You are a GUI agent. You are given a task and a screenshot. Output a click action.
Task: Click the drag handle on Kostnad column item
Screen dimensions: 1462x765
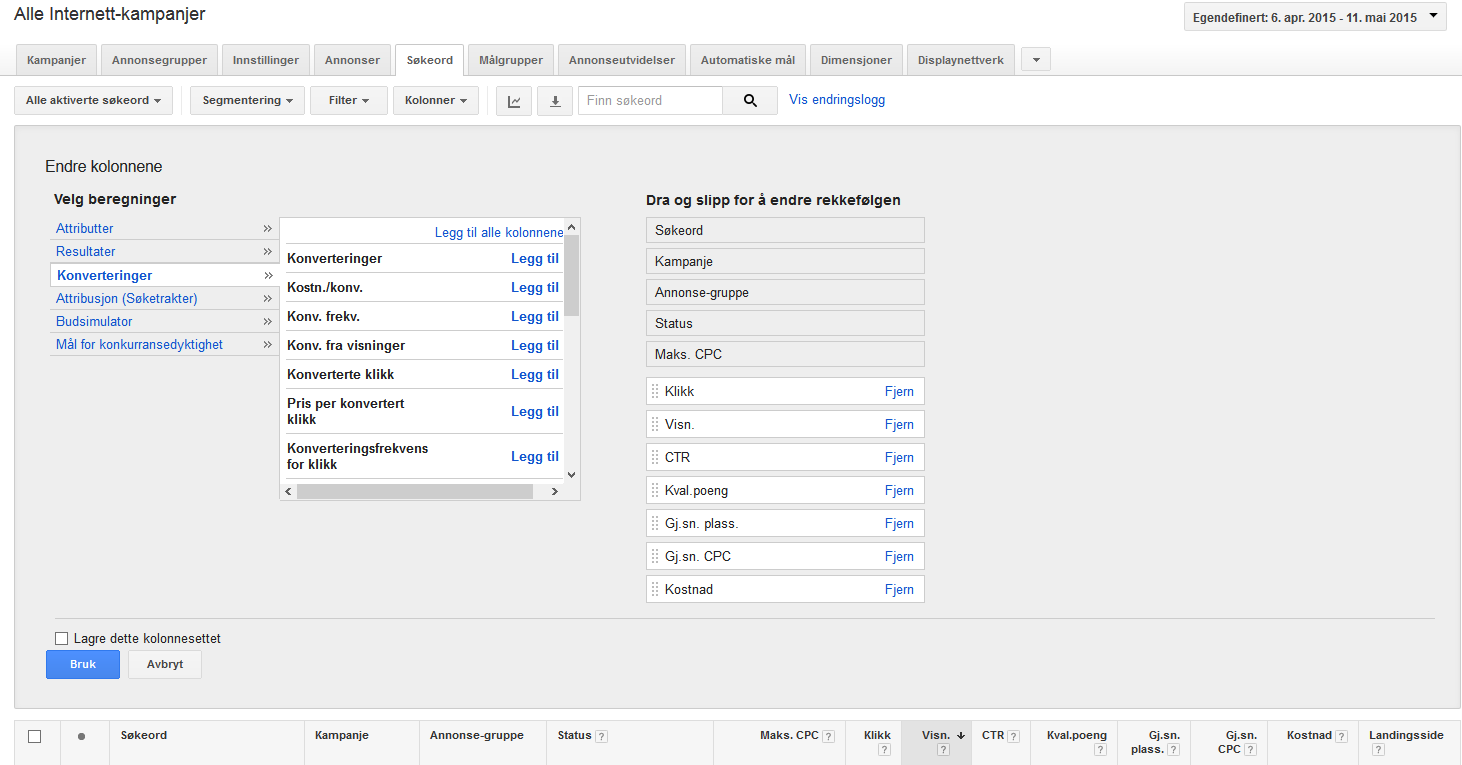click(656, 589)
